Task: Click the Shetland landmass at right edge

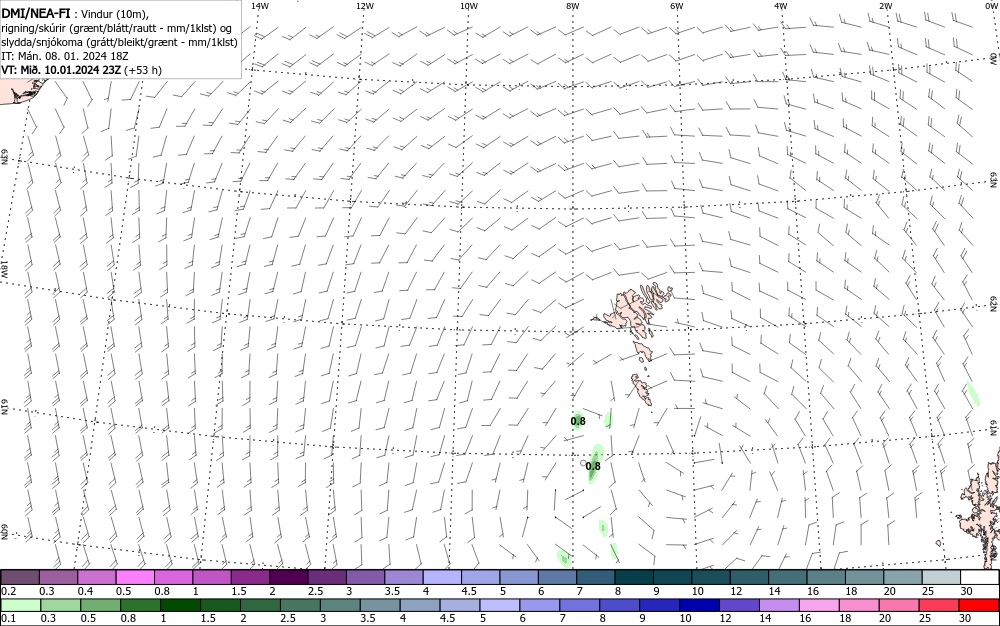Action: pos(982,510)
